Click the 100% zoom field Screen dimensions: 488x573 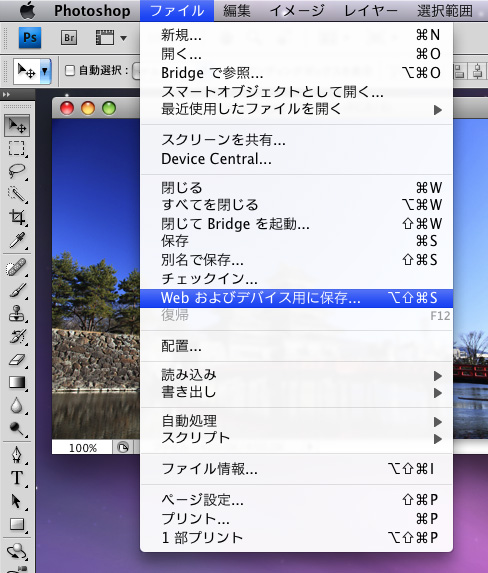(83, 448)
